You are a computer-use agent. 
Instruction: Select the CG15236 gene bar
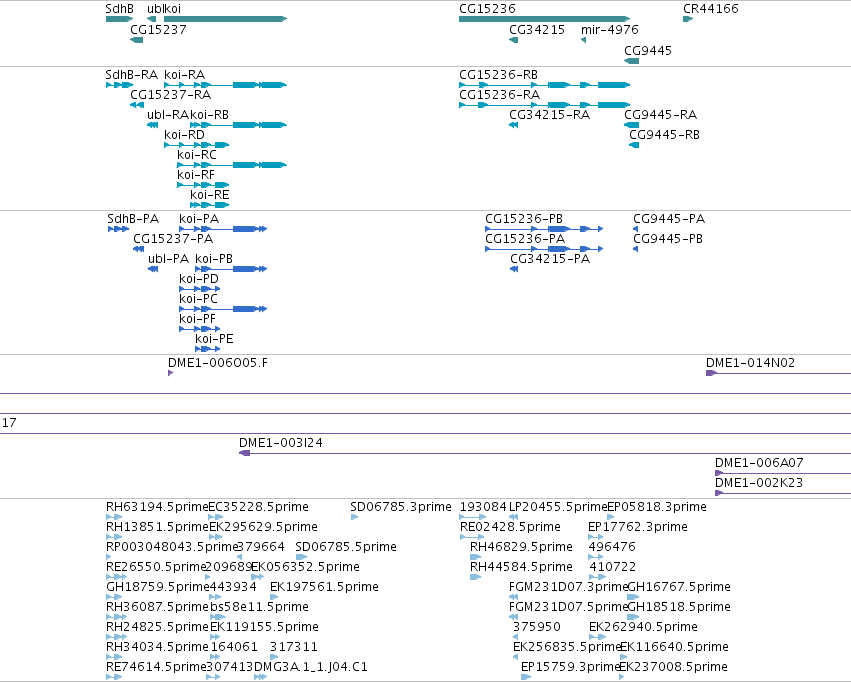[544, 19]
